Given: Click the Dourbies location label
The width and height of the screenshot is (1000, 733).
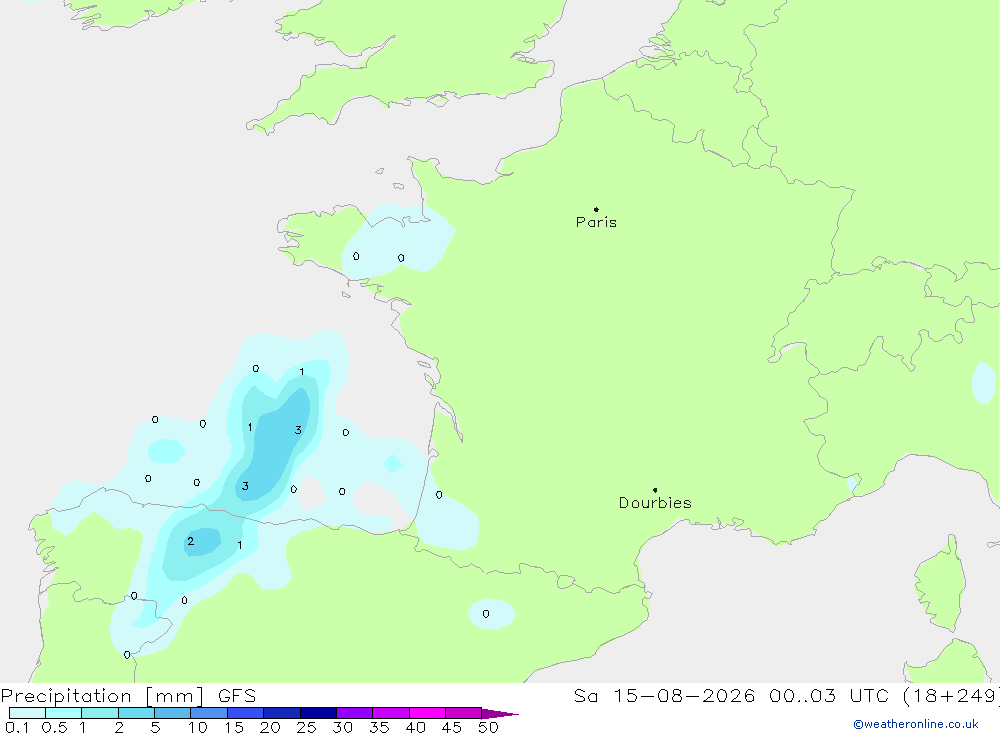Looking at the screenshot, I should [655, 503].
